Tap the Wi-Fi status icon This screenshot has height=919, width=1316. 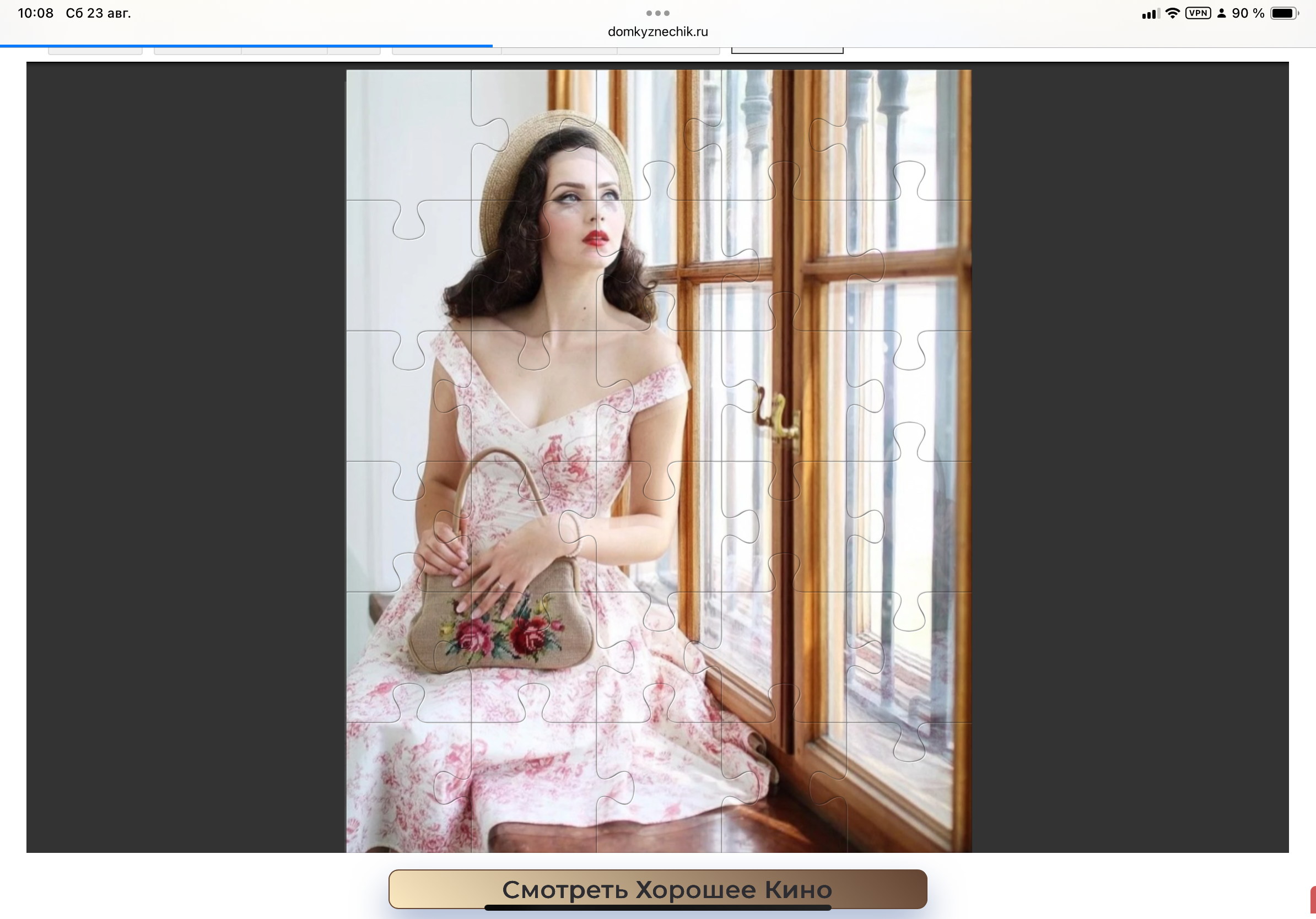pos(1173,13)
